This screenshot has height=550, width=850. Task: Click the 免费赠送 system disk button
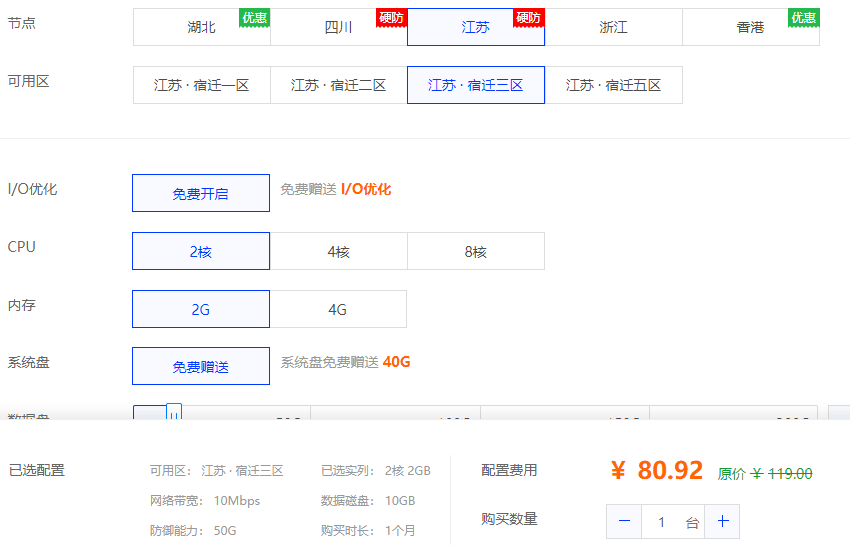point(201,366)
